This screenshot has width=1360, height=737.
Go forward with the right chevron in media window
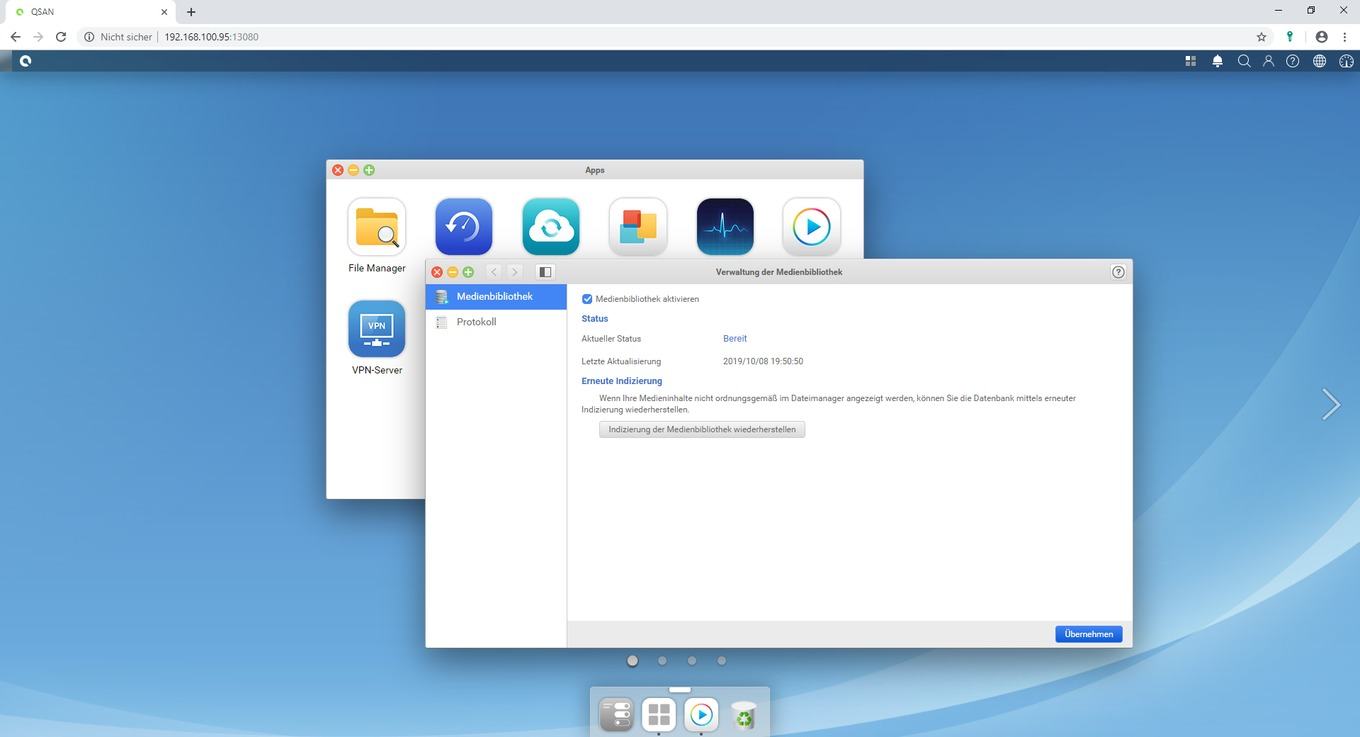pos(514,272)
